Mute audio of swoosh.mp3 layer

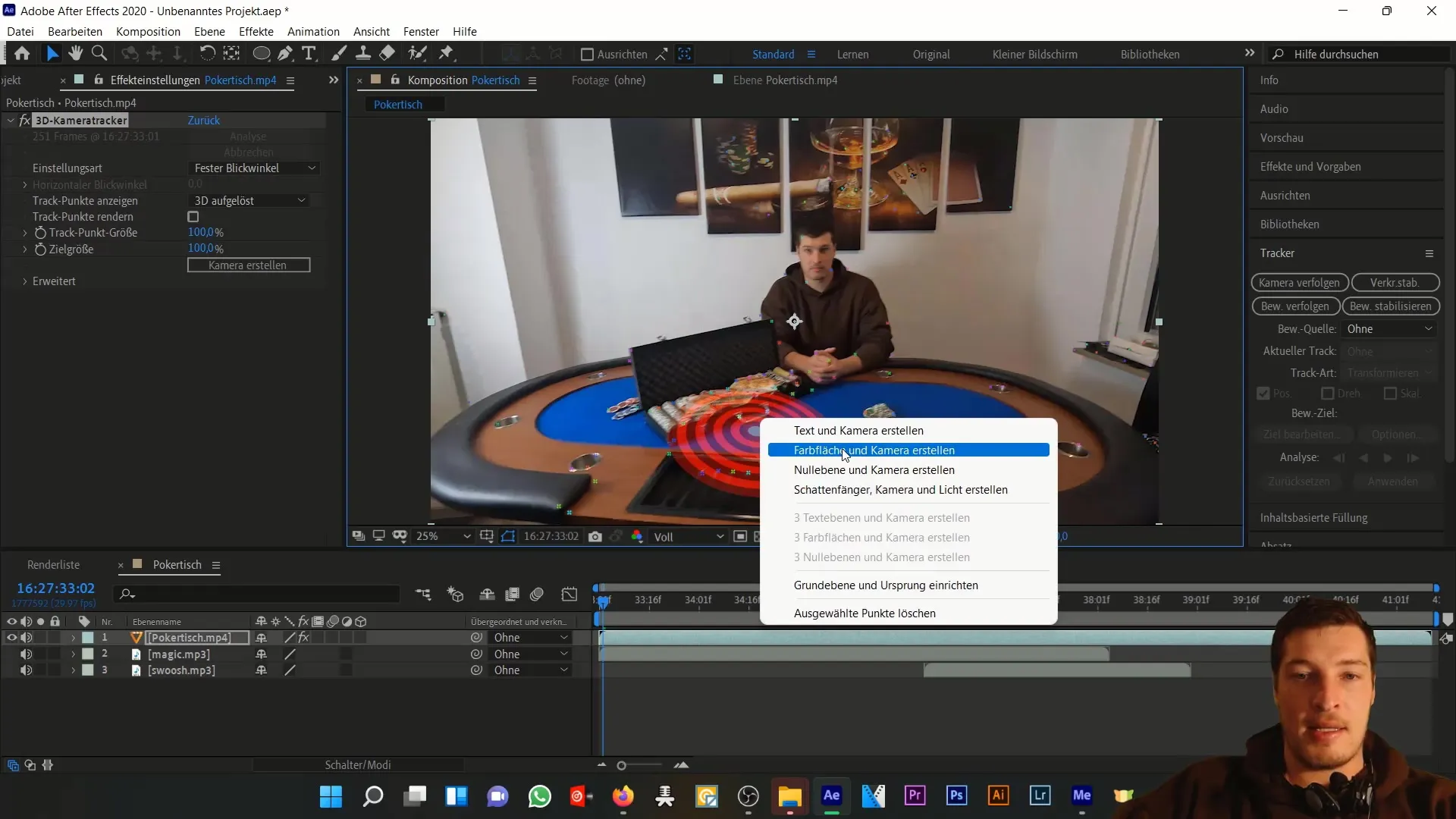(27, 670)
